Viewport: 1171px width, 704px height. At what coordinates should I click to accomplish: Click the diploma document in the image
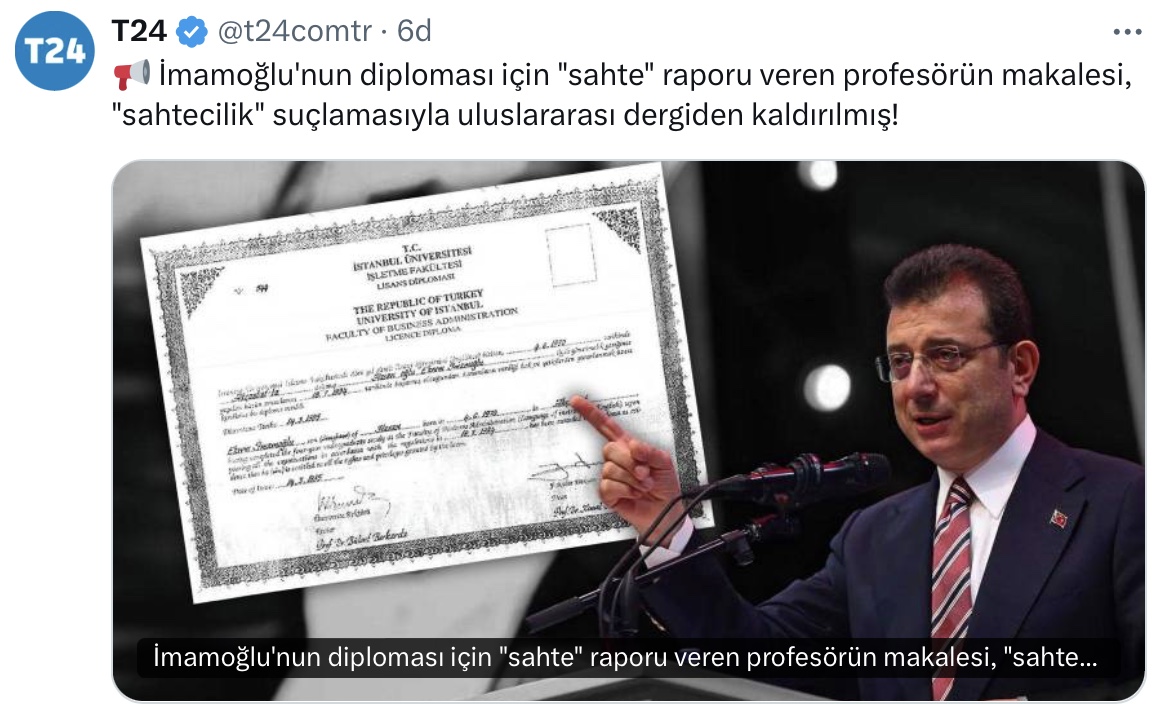425,381
